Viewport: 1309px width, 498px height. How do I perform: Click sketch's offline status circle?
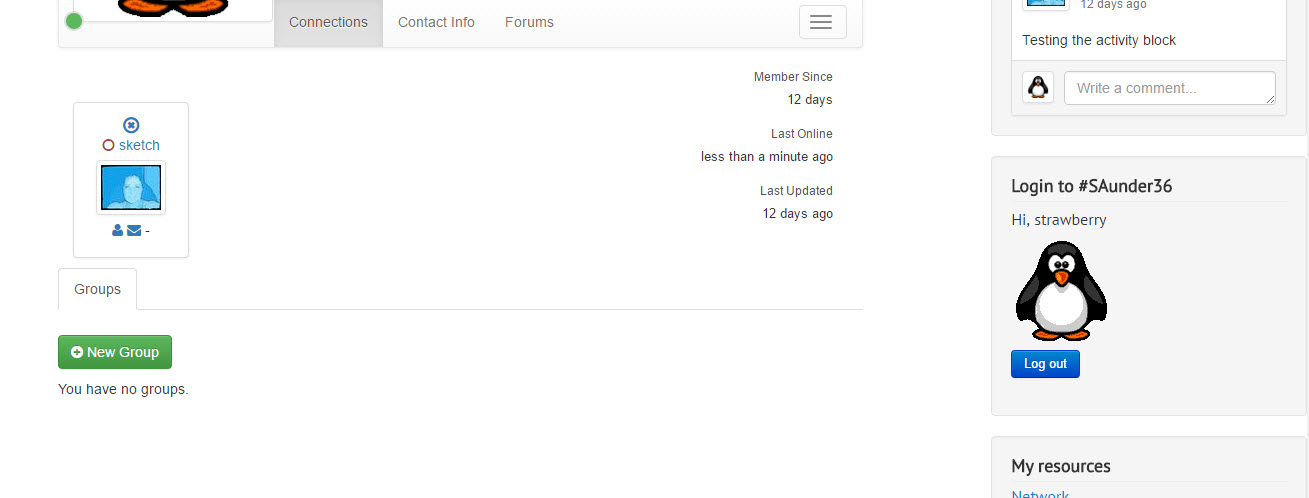point(108,145)
